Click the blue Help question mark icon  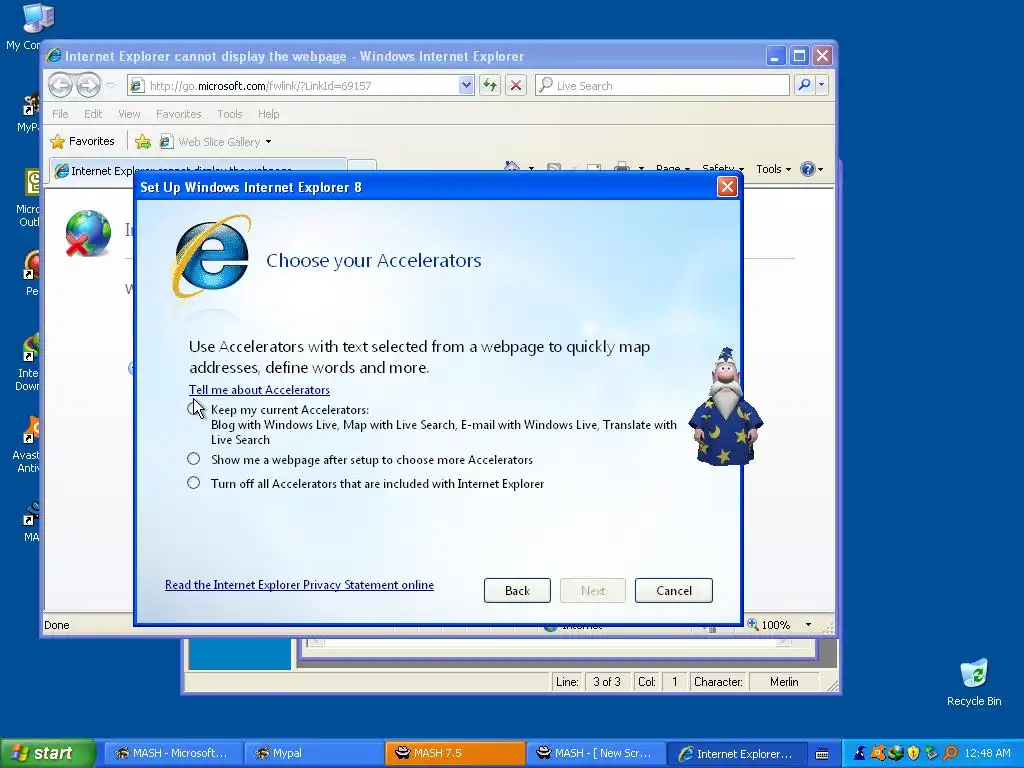pos(807,168)
